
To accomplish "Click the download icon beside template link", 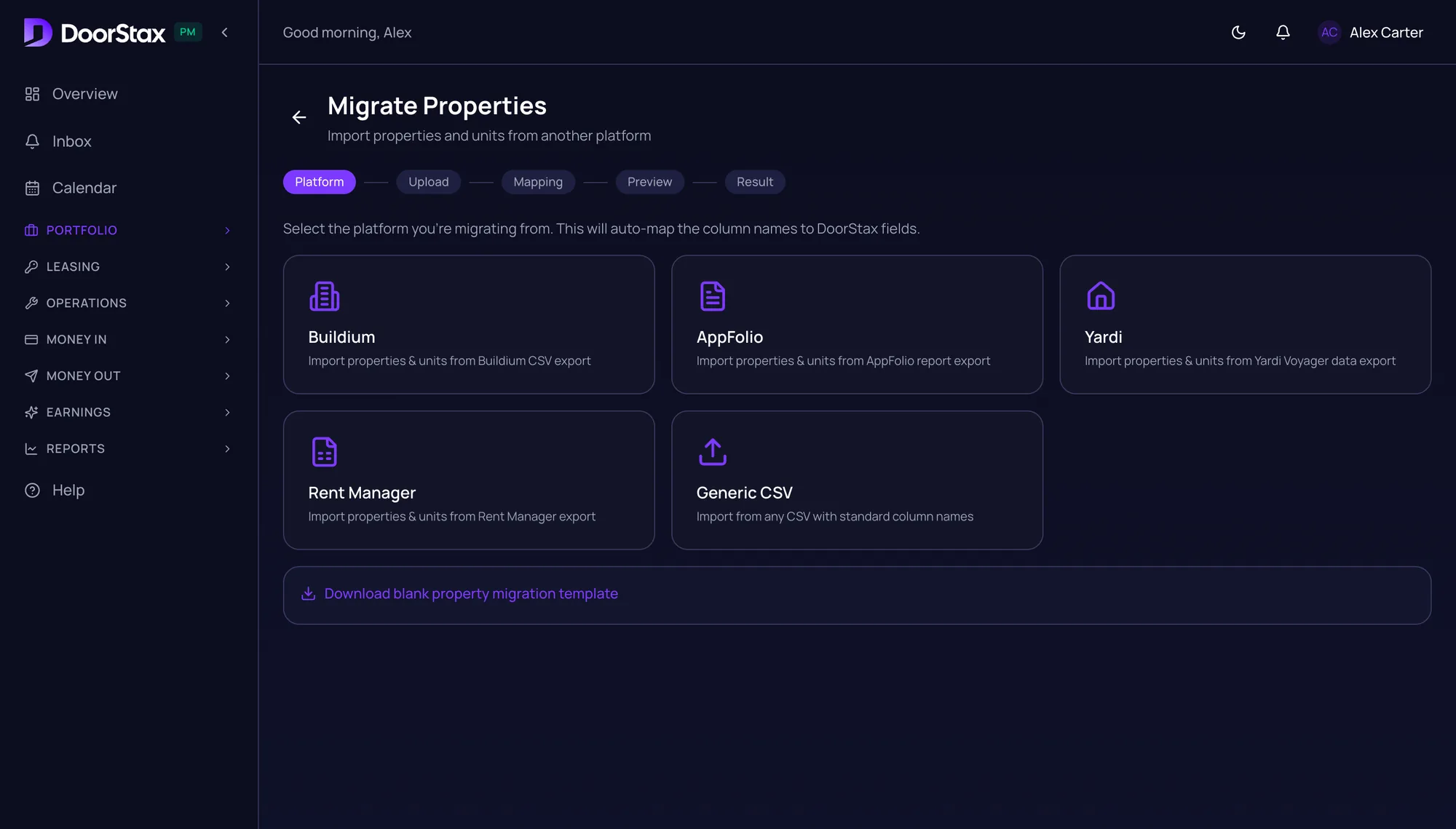I will (x=308, y=594).
